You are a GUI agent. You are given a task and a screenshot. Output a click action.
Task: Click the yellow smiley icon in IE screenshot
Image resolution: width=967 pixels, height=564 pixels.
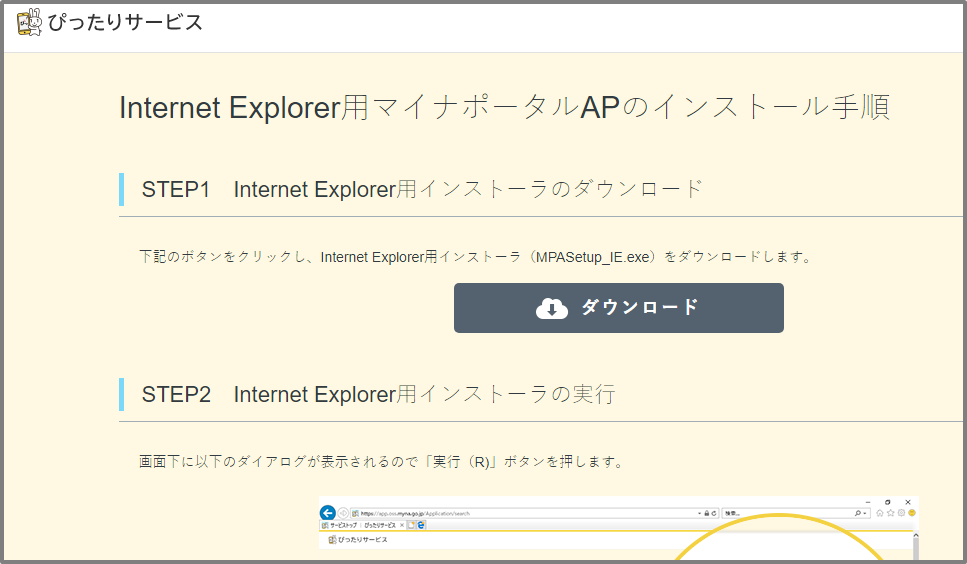pyautogui.click(x=911, y=513)
